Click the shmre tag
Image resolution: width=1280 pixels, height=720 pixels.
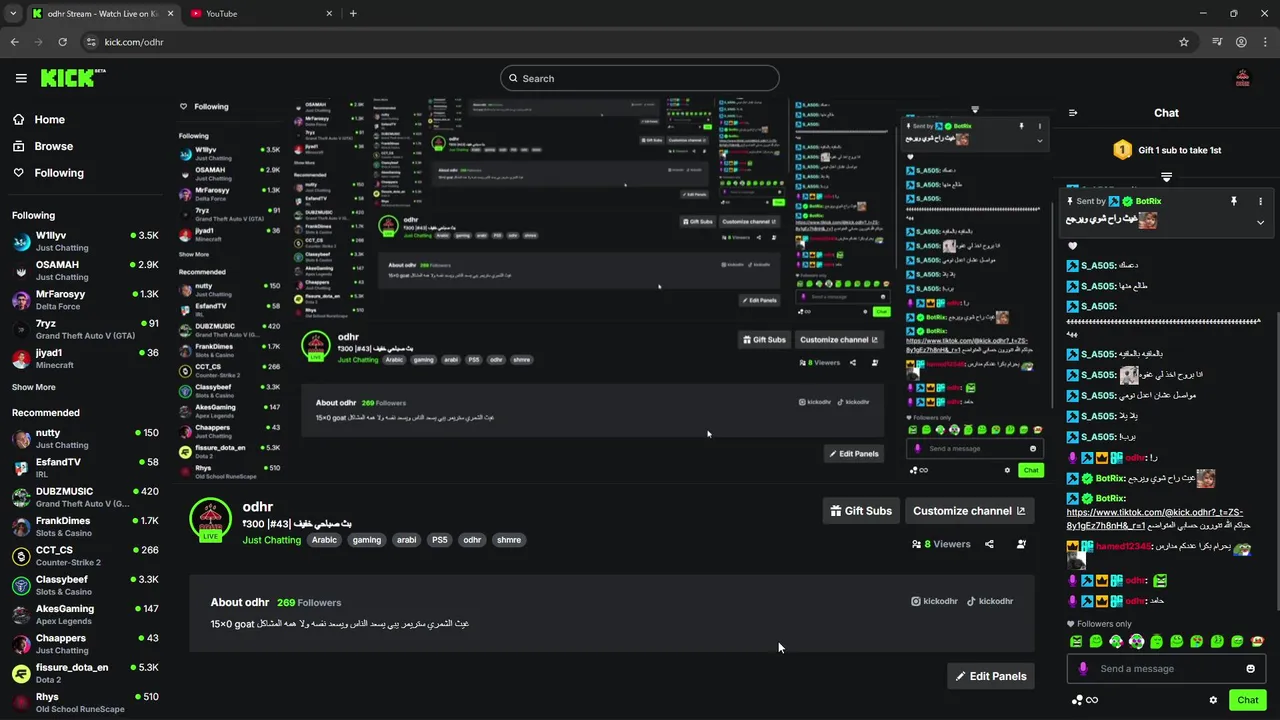(509, 540)
